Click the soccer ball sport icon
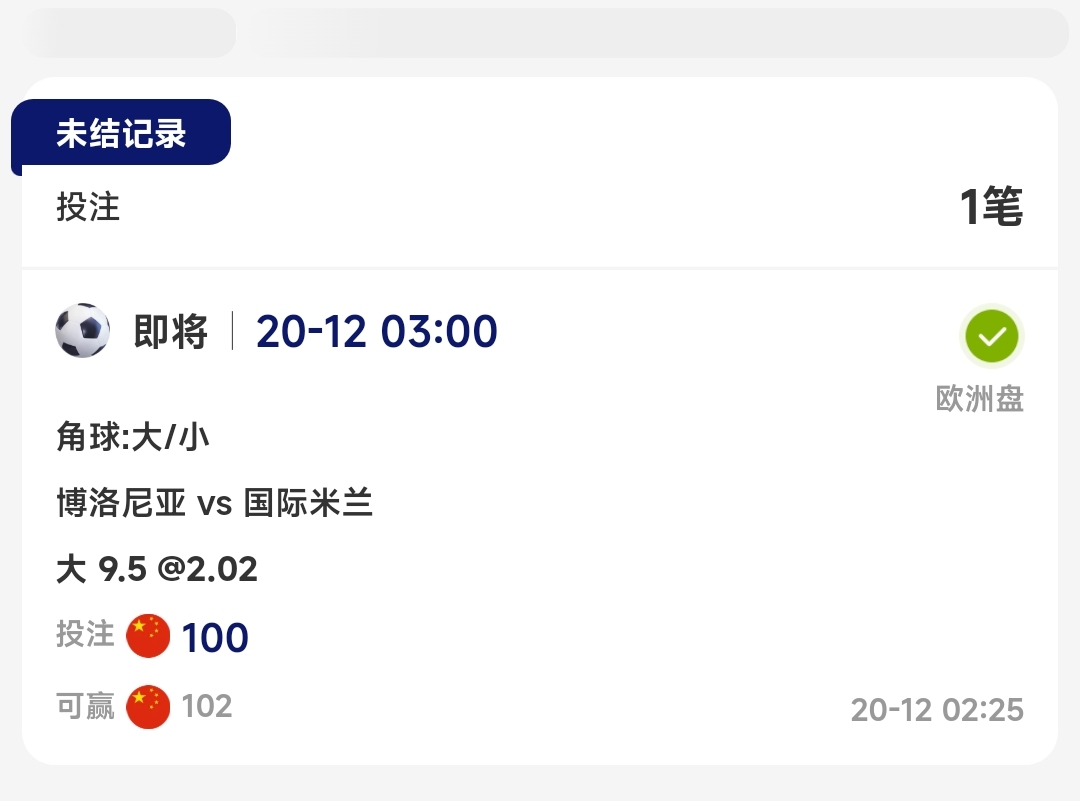Viewport: 1080px width, 801px height. click(83, 331)
